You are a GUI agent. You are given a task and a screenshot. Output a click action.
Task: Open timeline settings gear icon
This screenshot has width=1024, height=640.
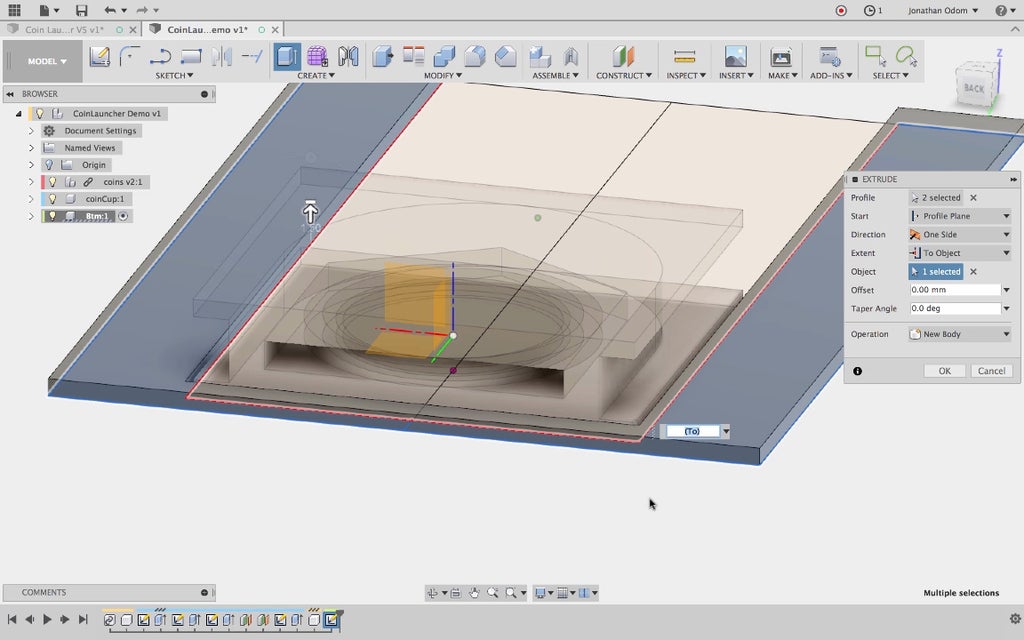(1015, 620)
